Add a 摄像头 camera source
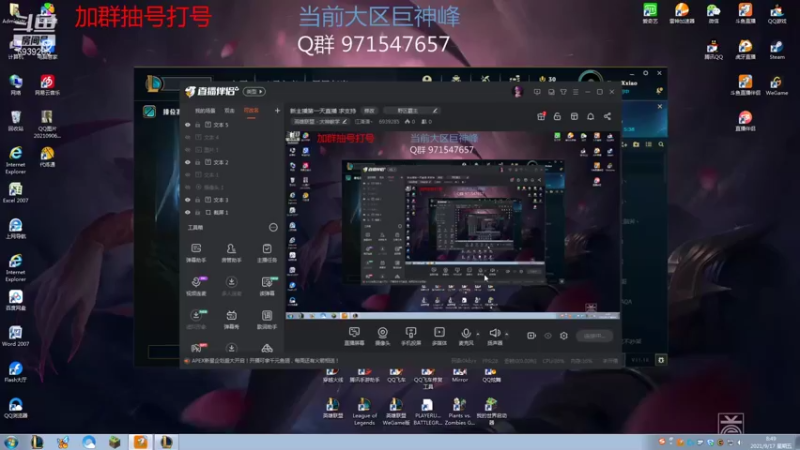The height and width of the screenshot is (450, 800). point(382,336)
